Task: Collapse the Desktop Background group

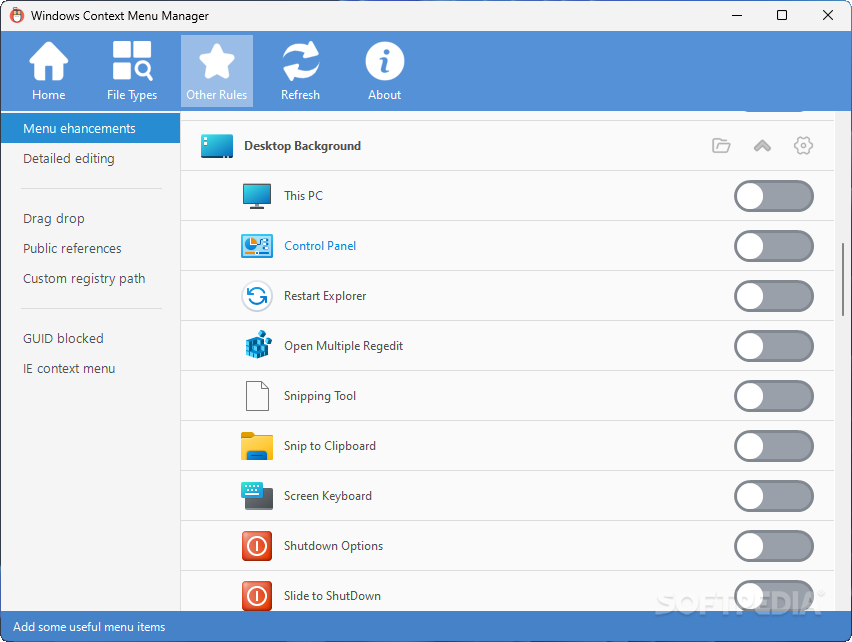Action: coord(762,146)
